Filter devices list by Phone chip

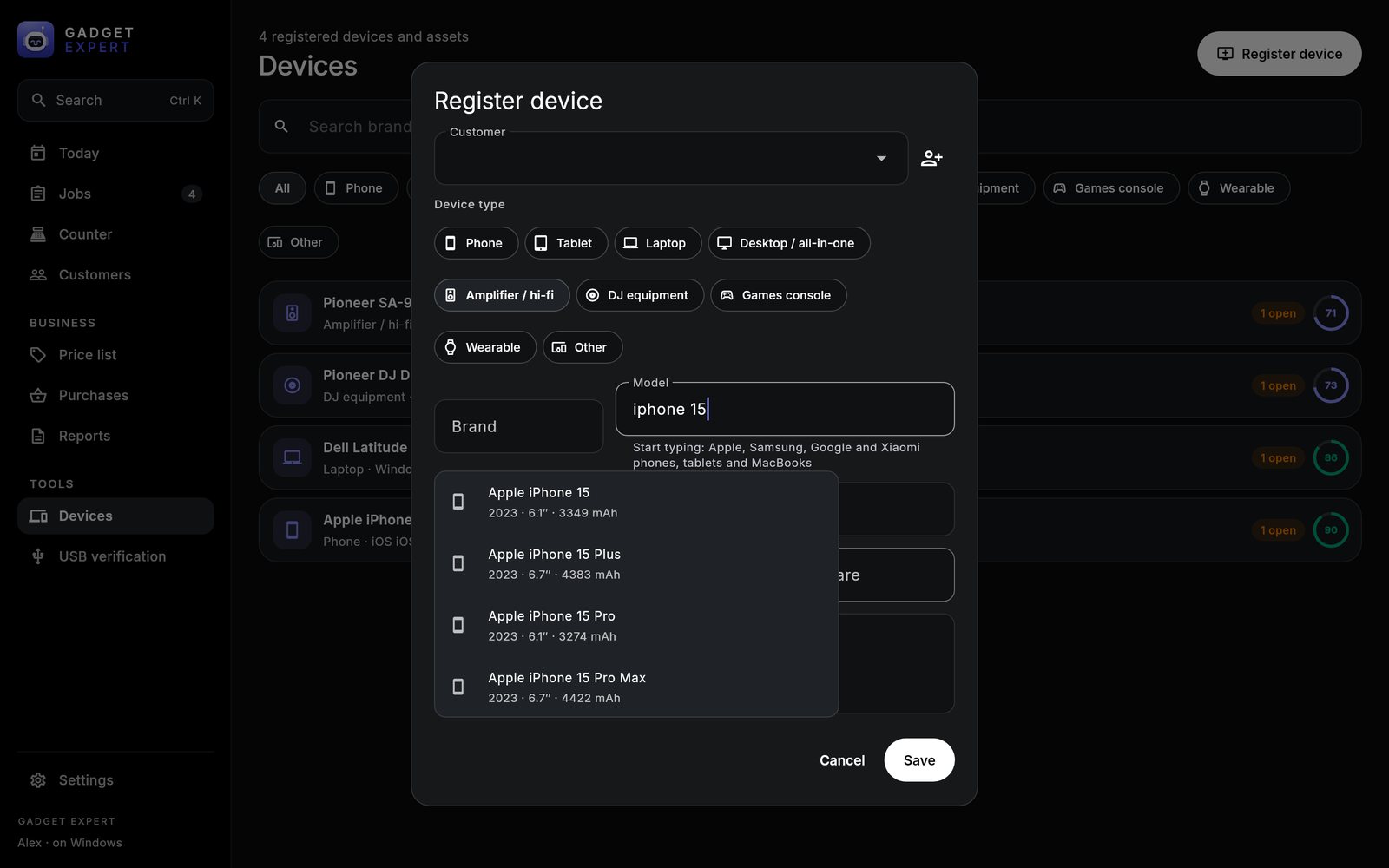356,188
